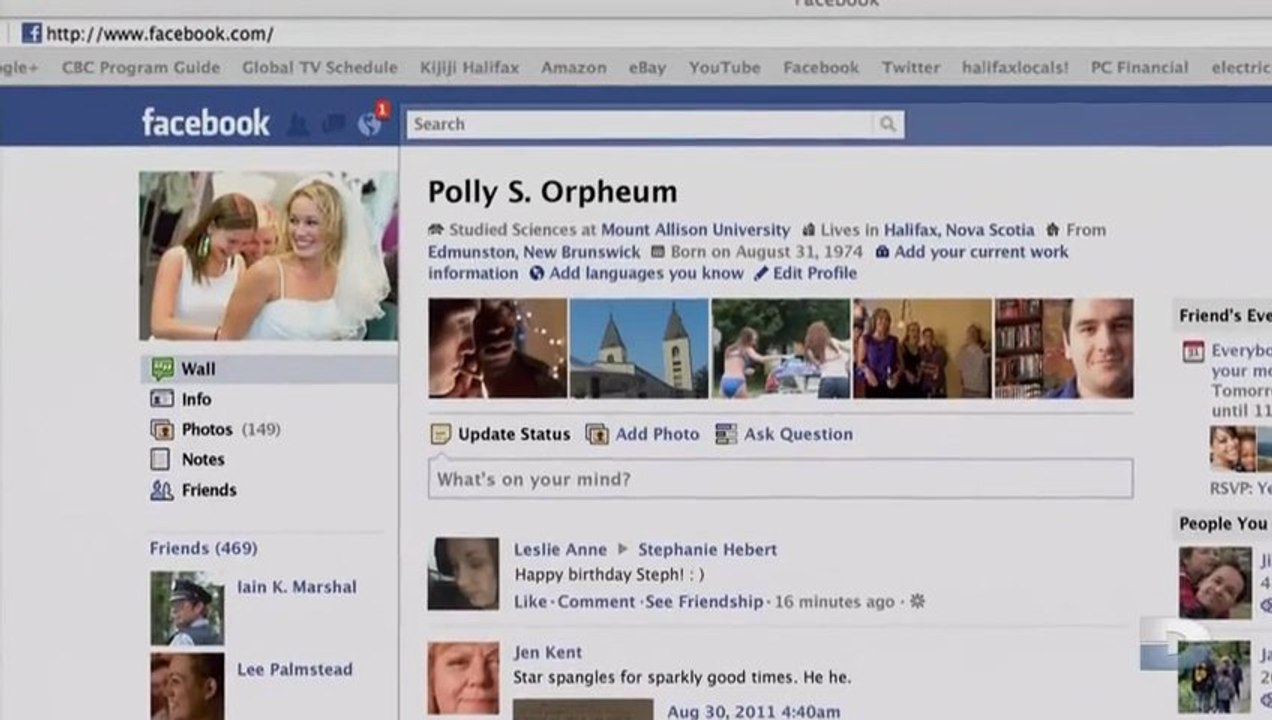Open the eBay bookmark
This screenshot has width=1272, height=720.
[647, 68]
